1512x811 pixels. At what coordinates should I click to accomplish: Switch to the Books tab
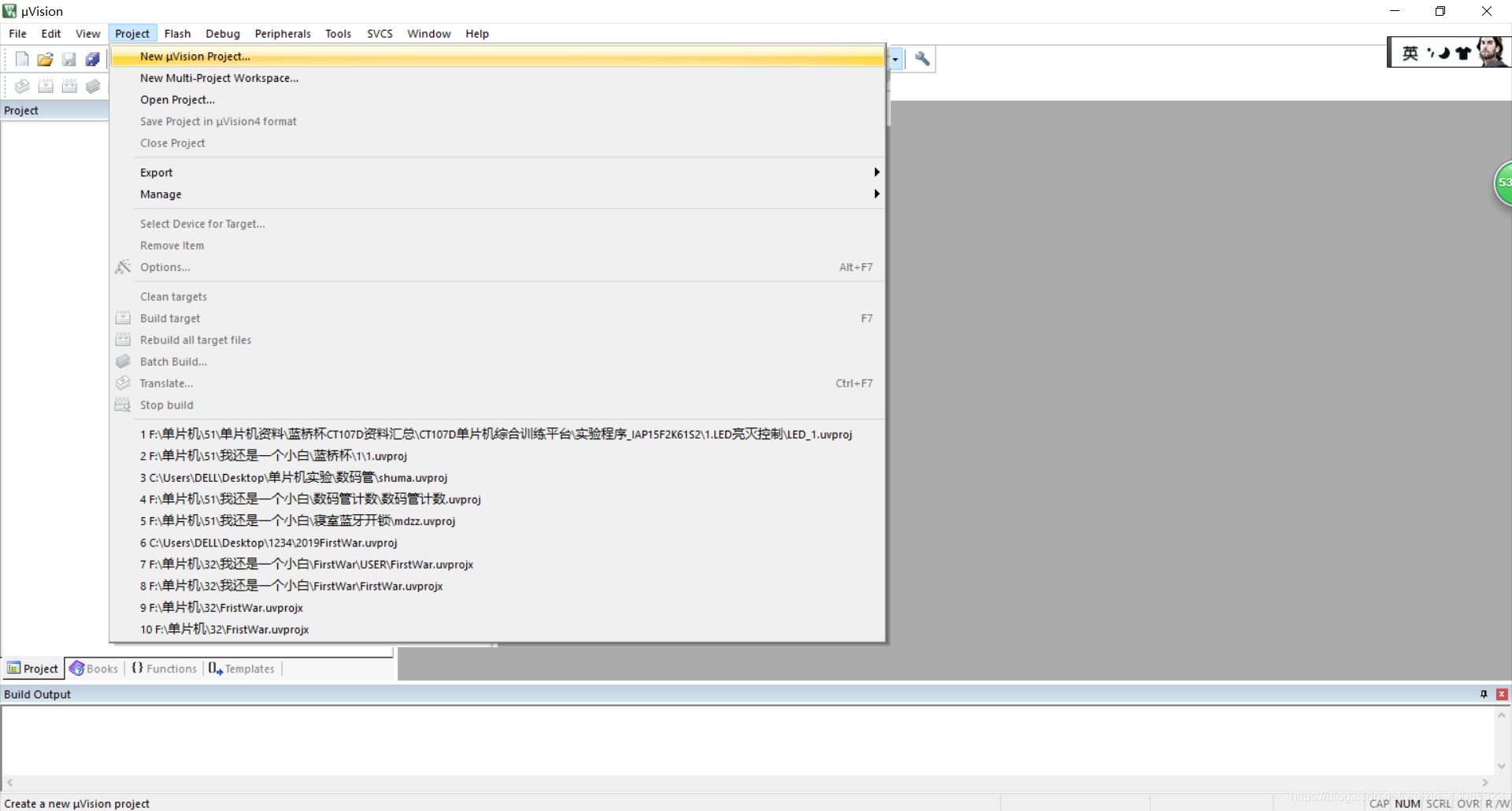point(94,668)
